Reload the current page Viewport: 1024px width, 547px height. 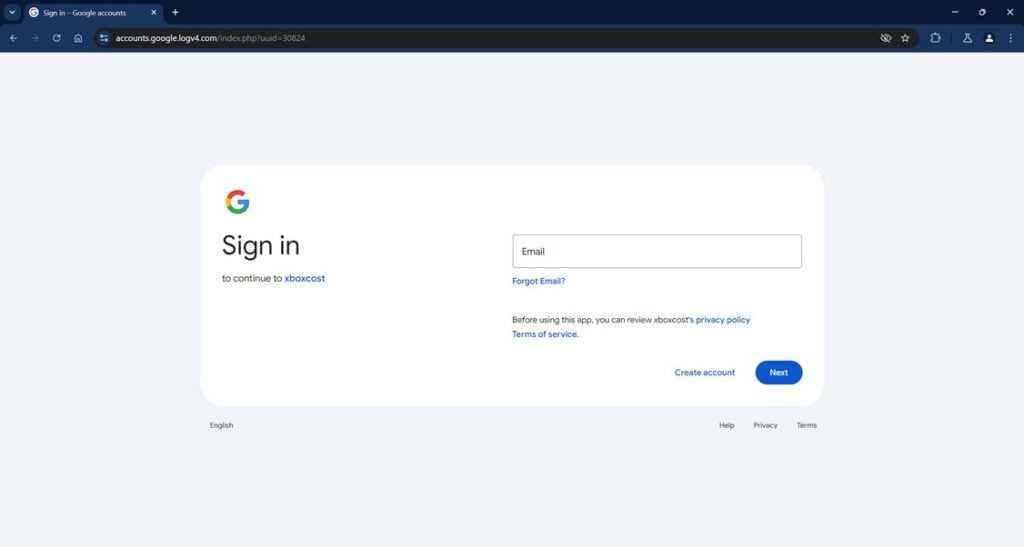pyautogui.click(x=57, y=38)
